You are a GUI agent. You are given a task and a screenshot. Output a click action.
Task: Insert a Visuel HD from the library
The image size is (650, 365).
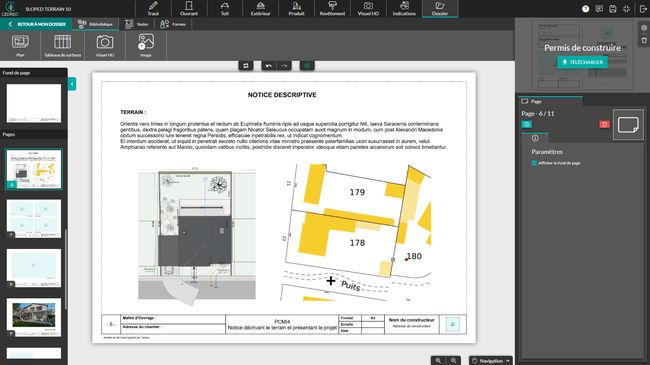click(x=105, y=46)
